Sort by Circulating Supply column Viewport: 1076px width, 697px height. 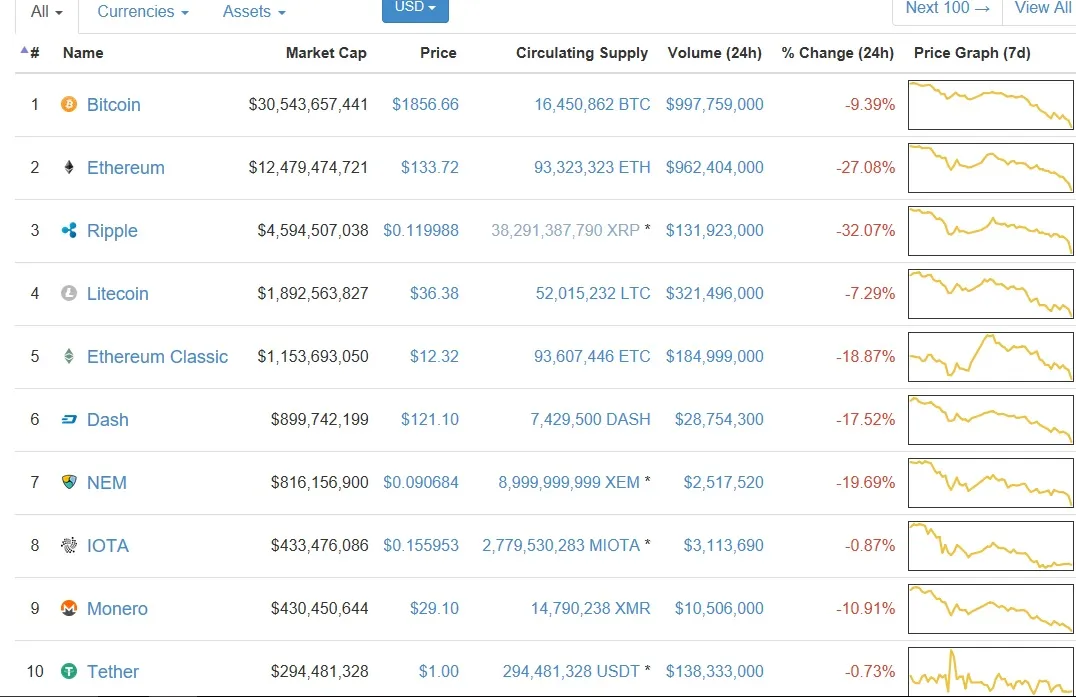(582, 53)
